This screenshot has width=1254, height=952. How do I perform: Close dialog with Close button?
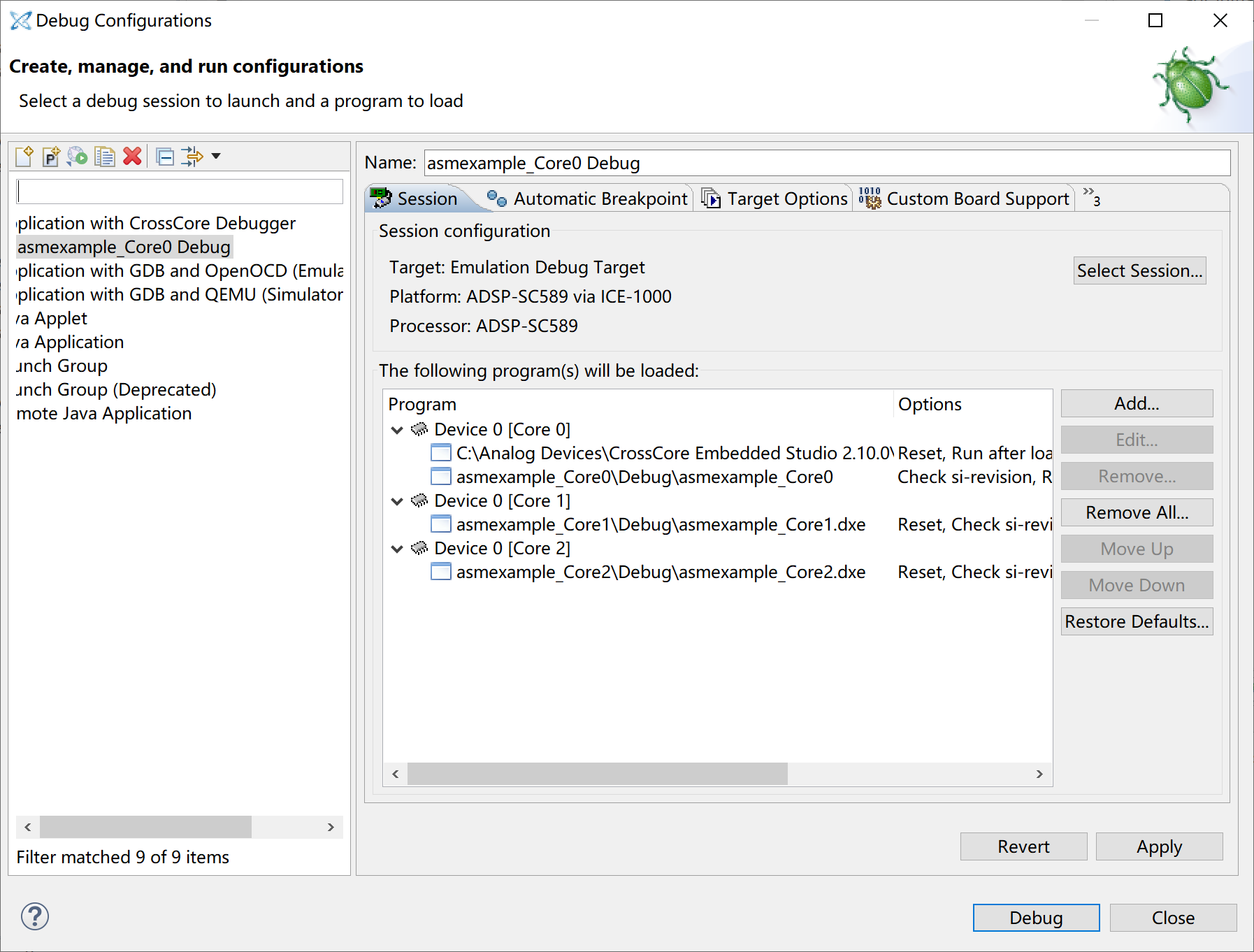[x=1173, y=918]
